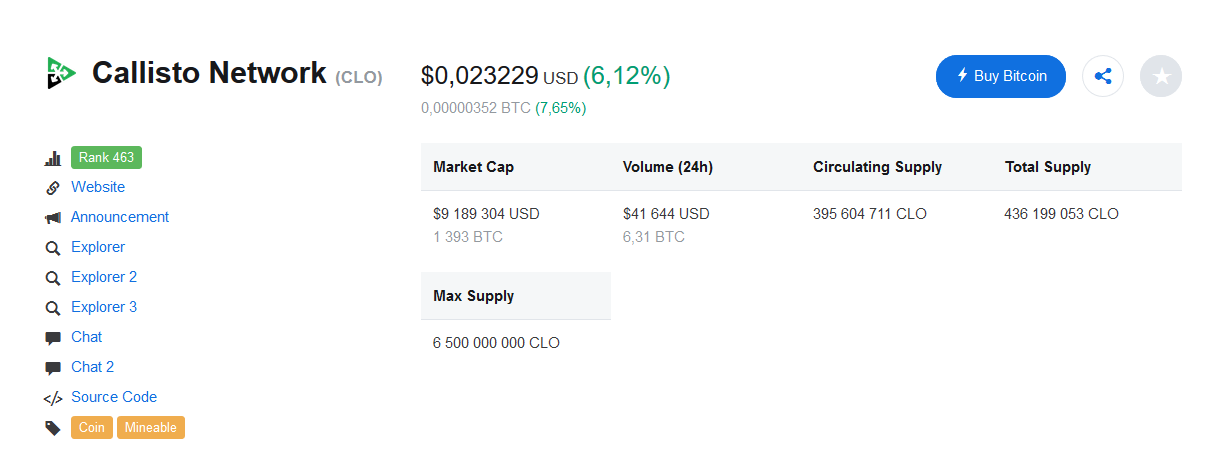Screen dimensions: 1217x467
Task: Open the Source Code link
Action: pyautogui.click(x=114, y=397)
